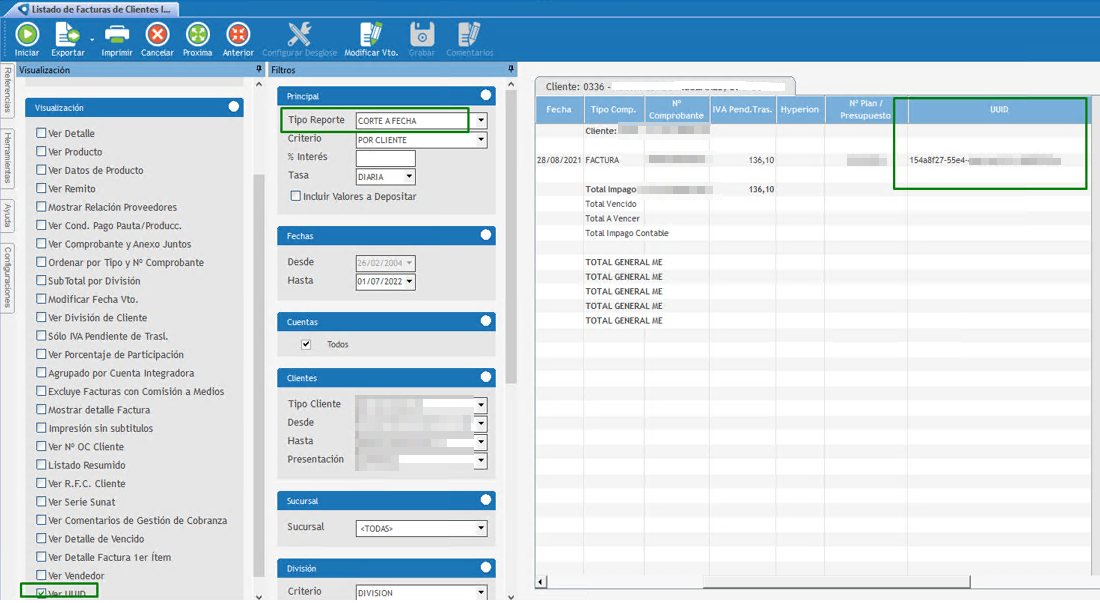Image resolution: width=1100 pixels, height=603 pixels.
Task: Collapse the Principal section
Action: 485,95
